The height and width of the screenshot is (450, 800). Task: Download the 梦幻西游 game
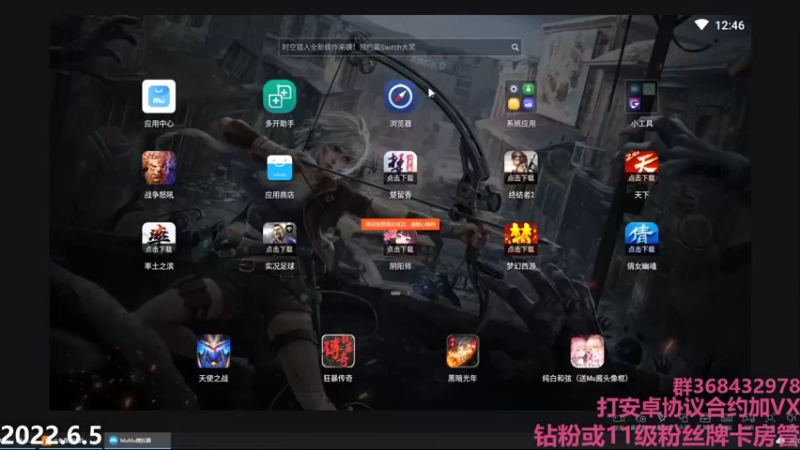click(521, 239)
